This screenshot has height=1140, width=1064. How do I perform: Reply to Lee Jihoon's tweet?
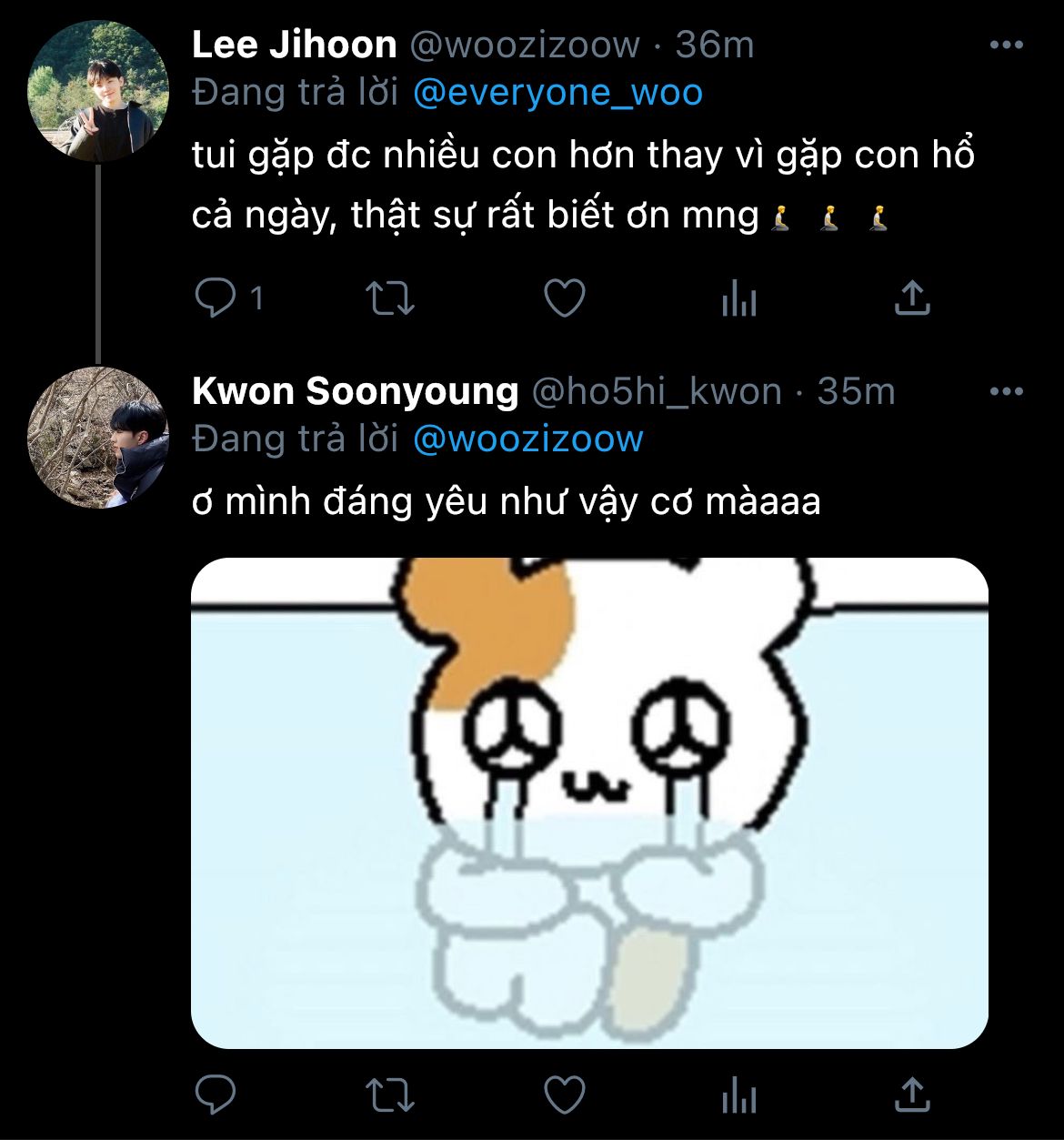[216, 298]
